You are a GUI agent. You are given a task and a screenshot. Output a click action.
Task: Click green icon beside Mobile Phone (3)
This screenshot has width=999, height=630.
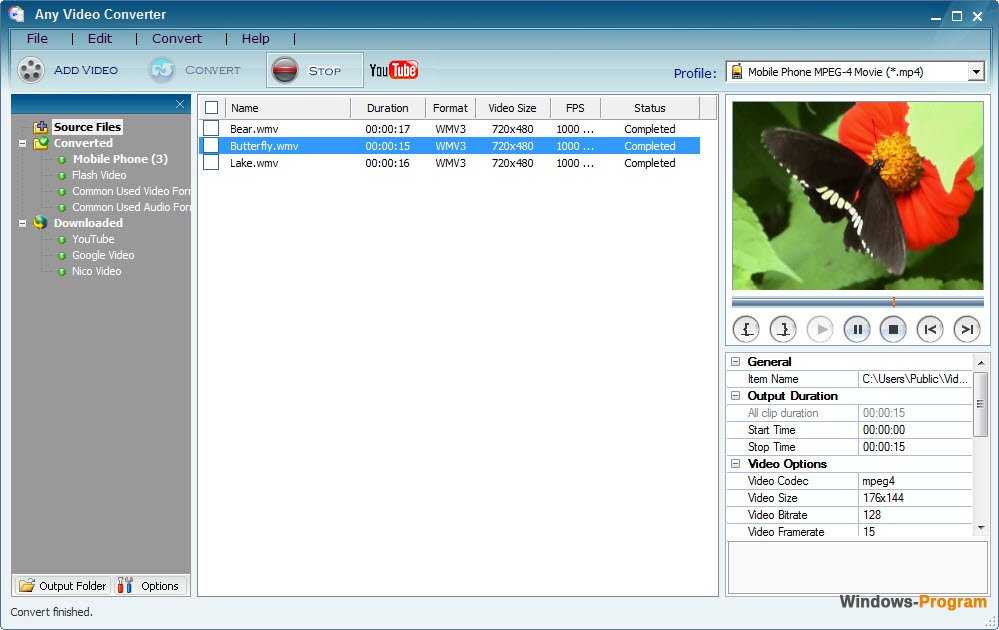(x=62, y=159)
